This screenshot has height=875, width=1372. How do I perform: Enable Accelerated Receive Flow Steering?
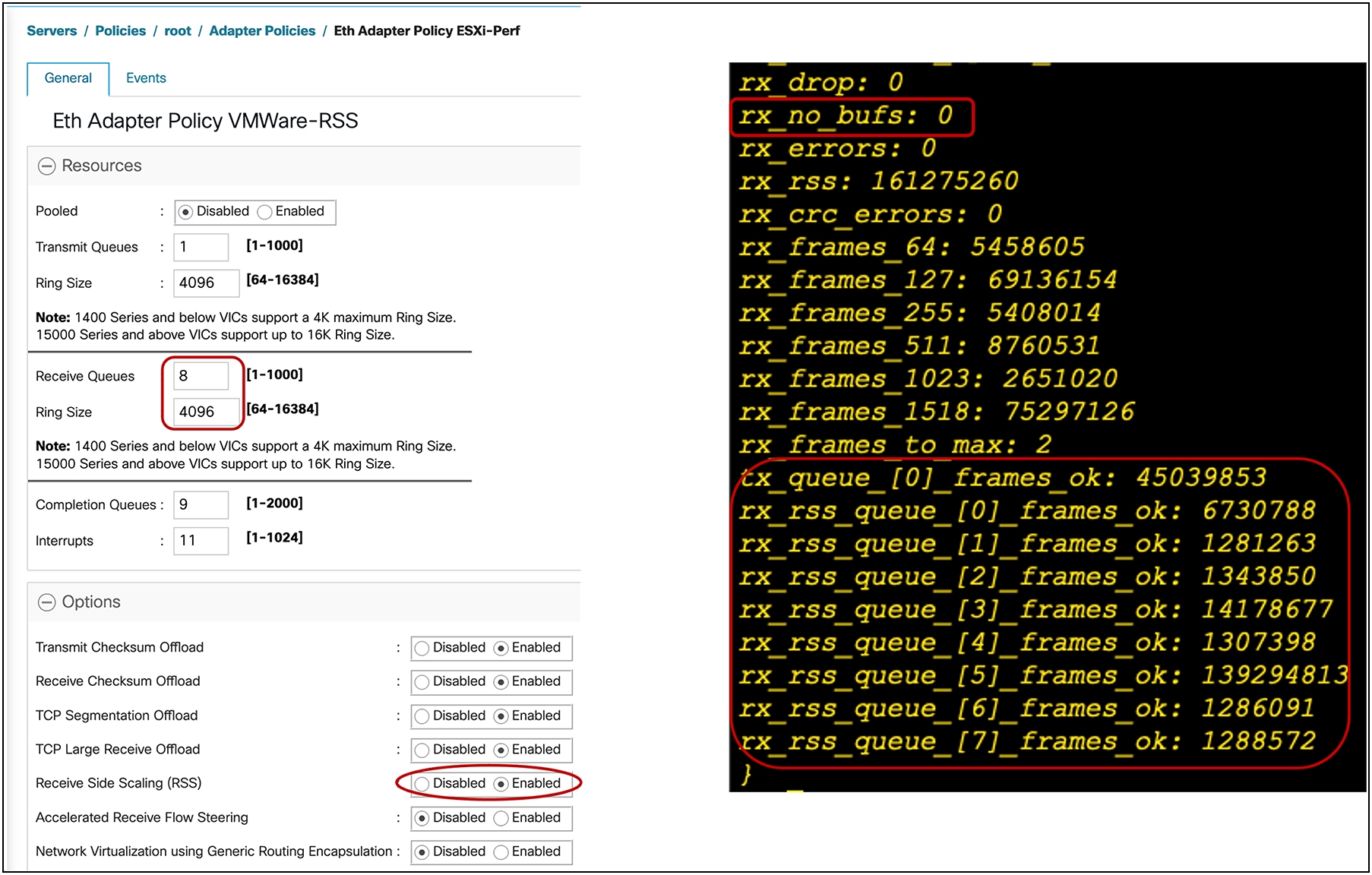(x=501, y=818)
